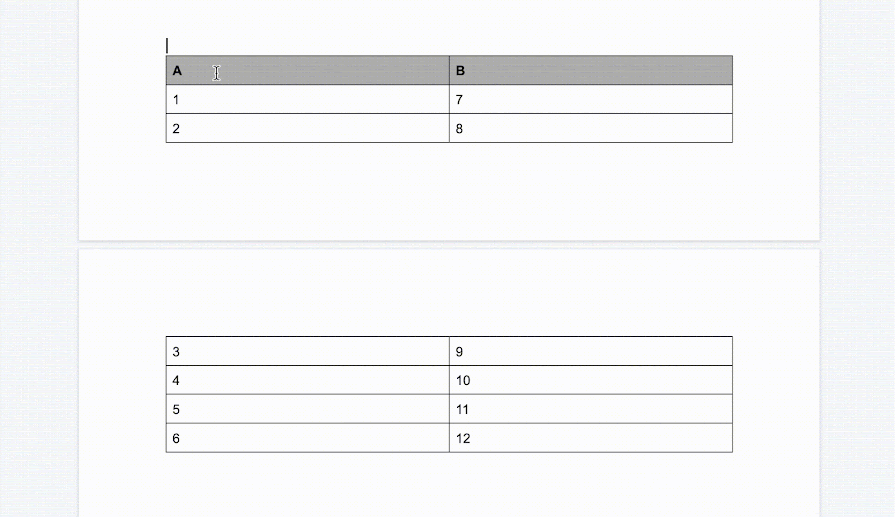Click the column divider between headers A and B
The width and height of the screenshot is (895, 517).
coord(449,70)
